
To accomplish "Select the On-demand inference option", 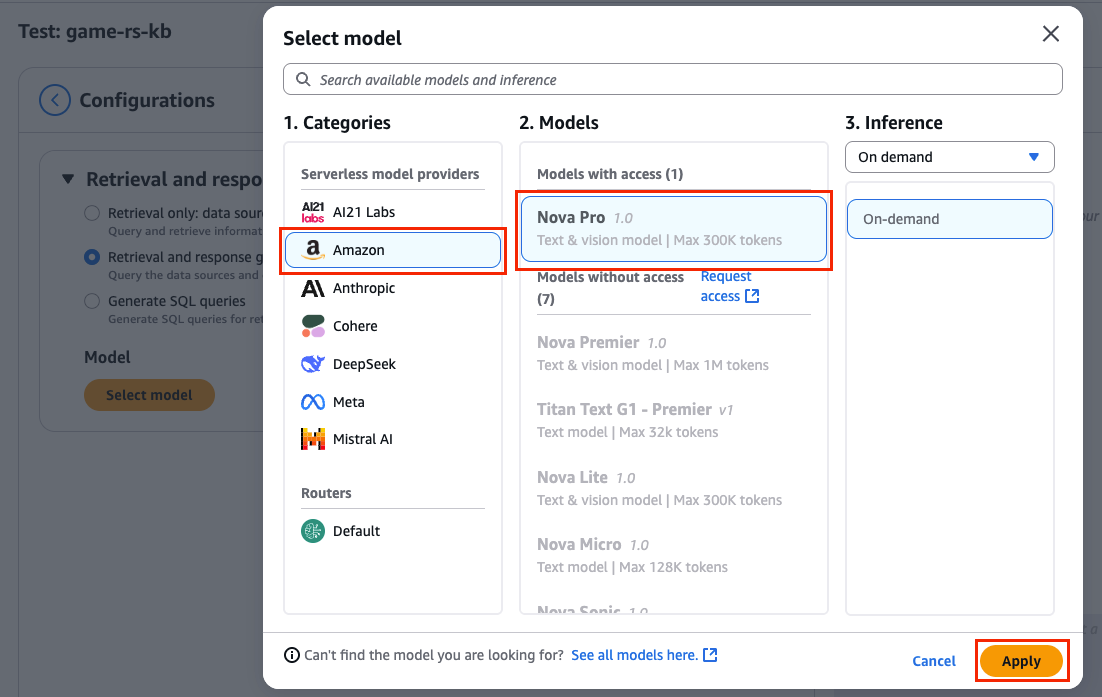I will pyautogui.click(x=948, y=218).
